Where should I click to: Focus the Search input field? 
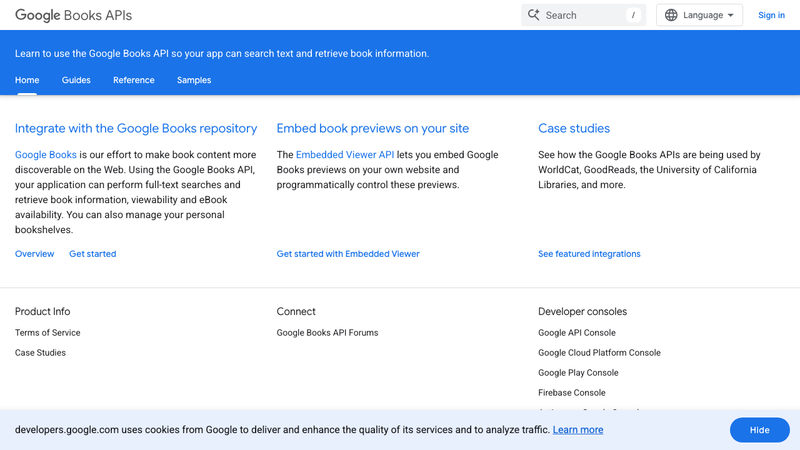[583, 15]
